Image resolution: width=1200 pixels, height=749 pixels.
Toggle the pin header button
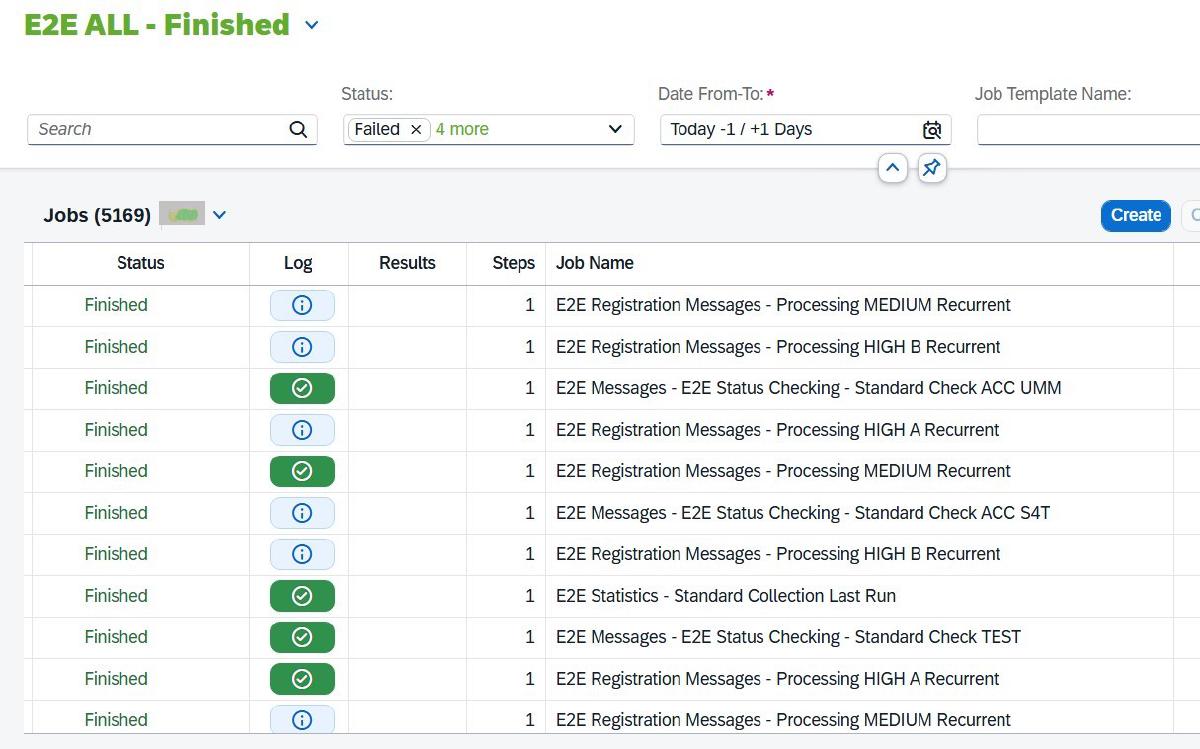pyautogui.click(x=931, y=168)
